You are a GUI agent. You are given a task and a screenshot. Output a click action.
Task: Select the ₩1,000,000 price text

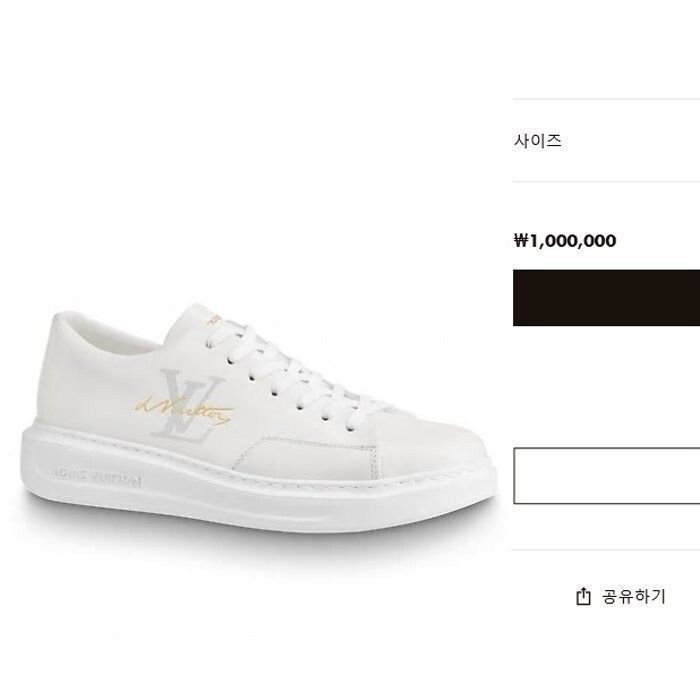click(565, 241)
